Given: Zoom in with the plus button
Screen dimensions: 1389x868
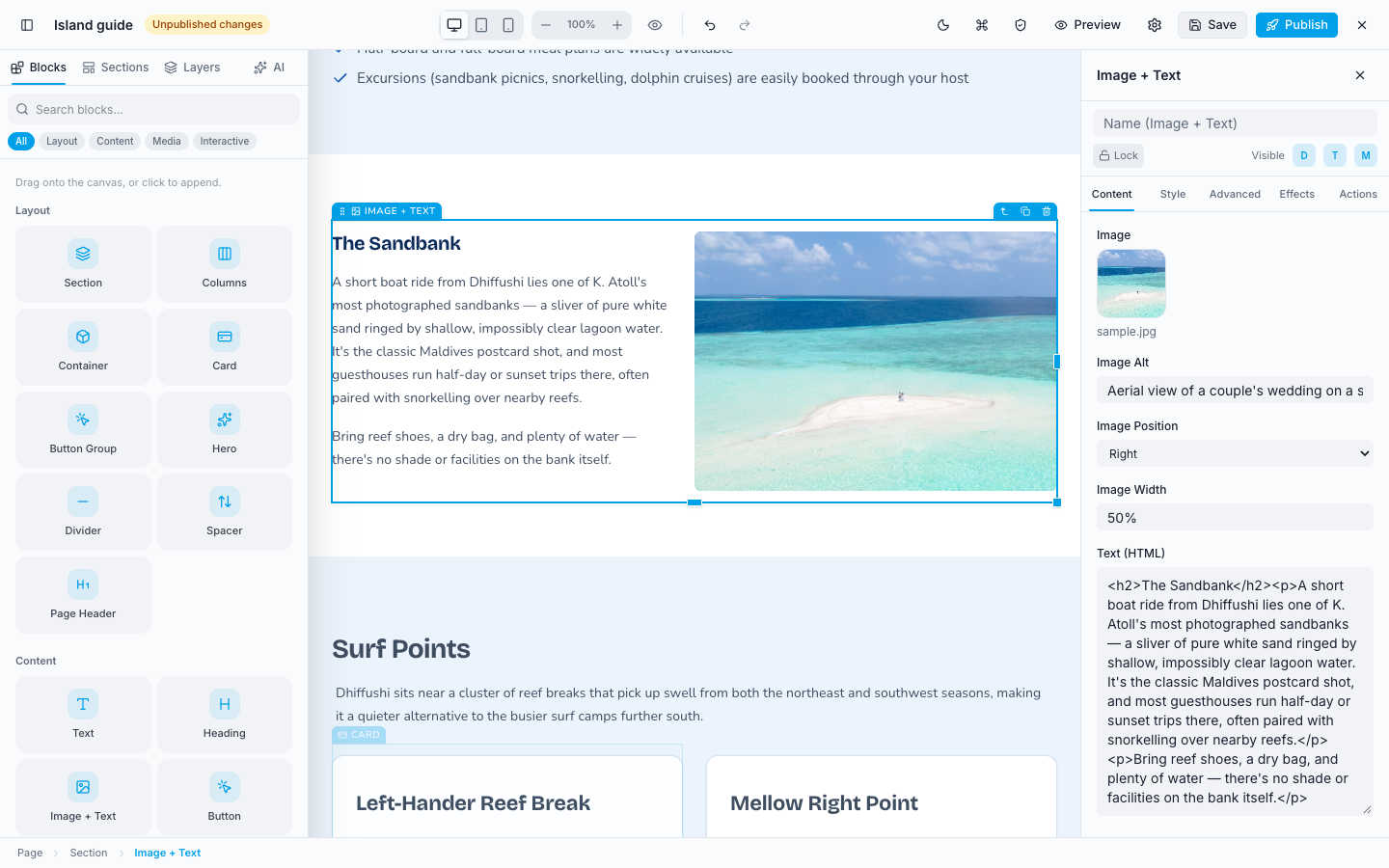Looking at the screenshot, I should click(x=617, y=25).
